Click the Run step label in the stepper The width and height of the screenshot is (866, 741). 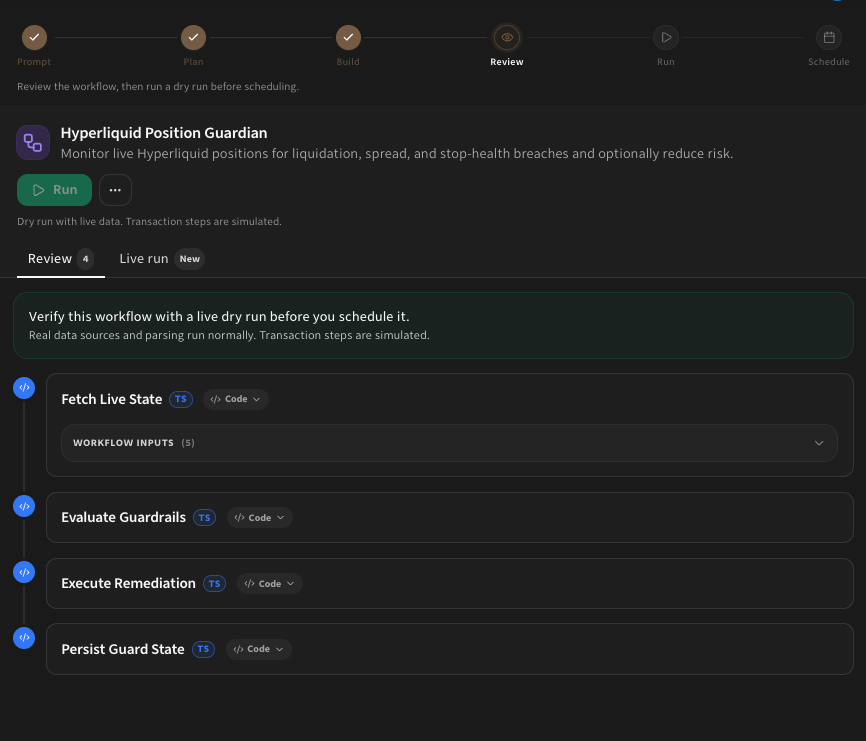click(x=666, y=62)
